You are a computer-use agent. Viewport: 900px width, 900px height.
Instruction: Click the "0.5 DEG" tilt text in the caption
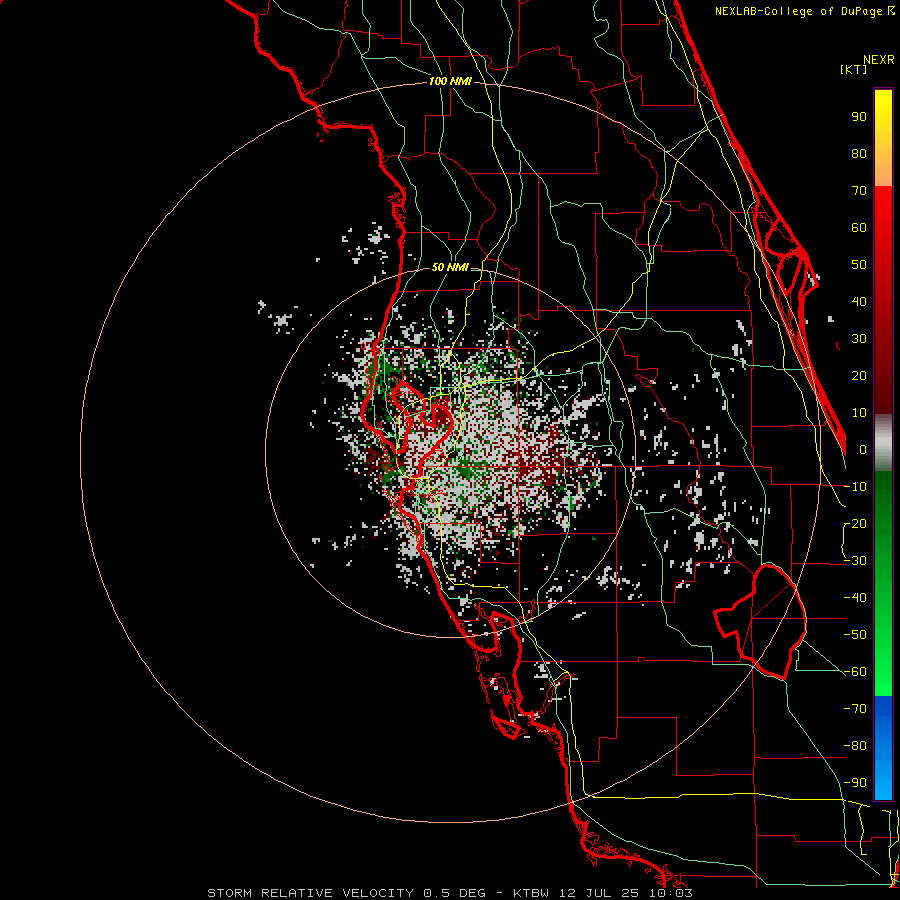tap(454, 893)
